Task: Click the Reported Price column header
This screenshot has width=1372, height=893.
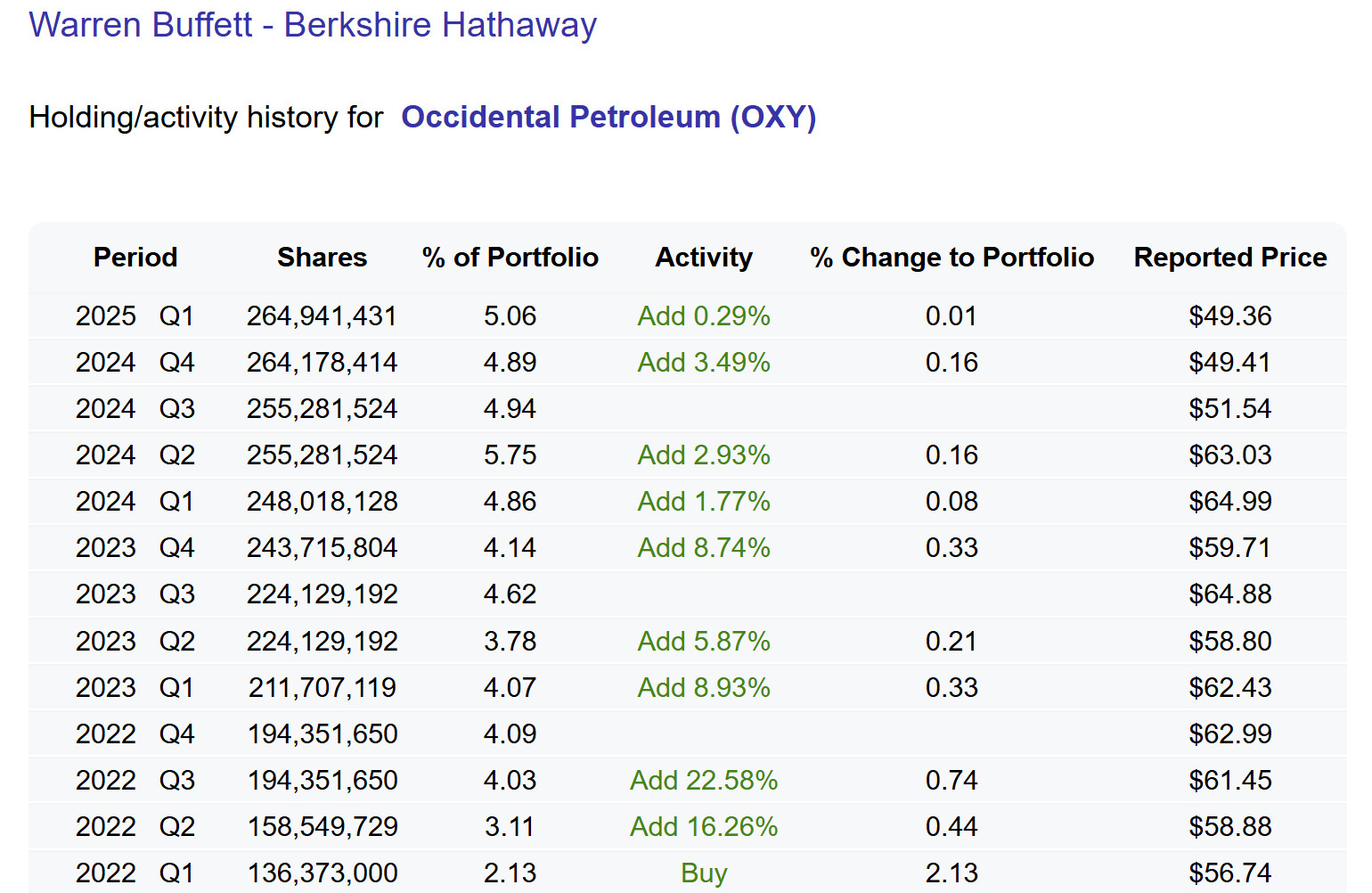Action: click(x=1229, y=258)
